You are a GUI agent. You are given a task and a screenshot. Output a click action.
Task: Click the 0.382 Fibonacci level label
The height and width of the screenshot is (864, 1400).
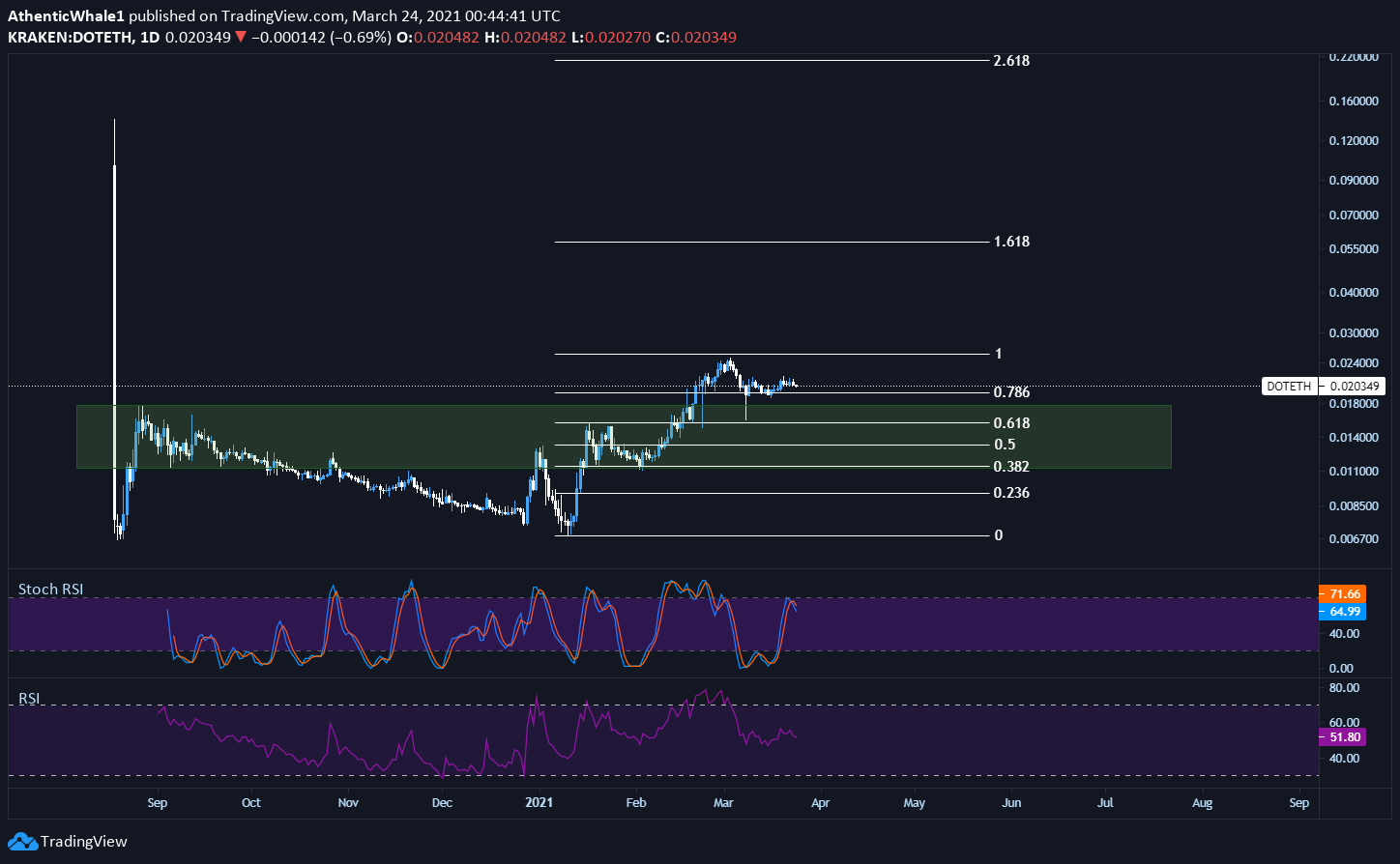1011,467
